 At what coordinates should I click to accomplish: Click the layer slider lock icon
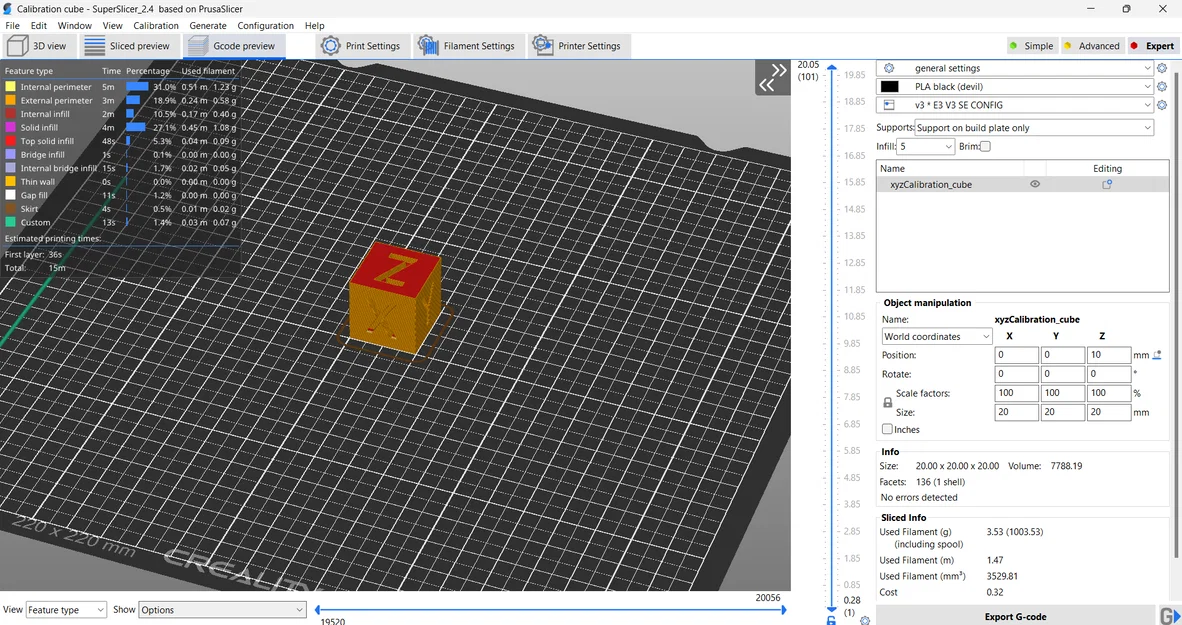831,620
